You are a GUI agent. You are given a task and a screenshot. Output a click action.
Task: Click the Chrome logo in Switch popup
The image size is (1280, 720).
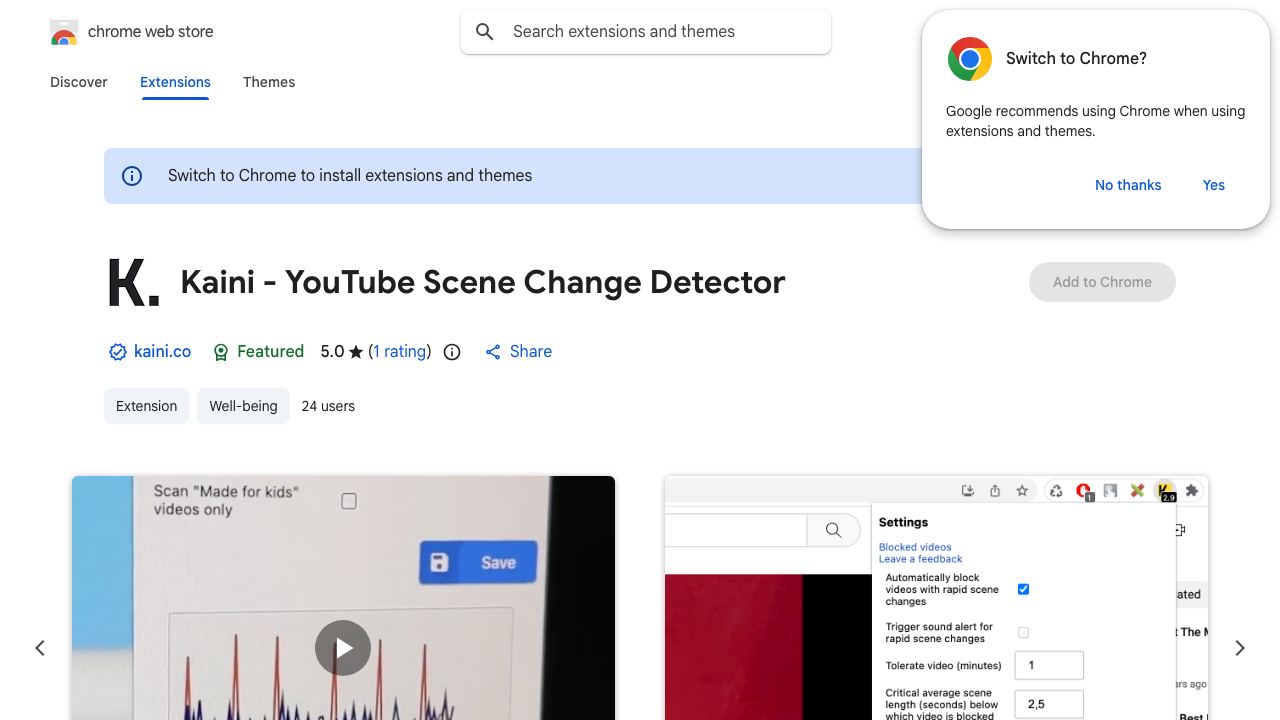click(970, 59)
